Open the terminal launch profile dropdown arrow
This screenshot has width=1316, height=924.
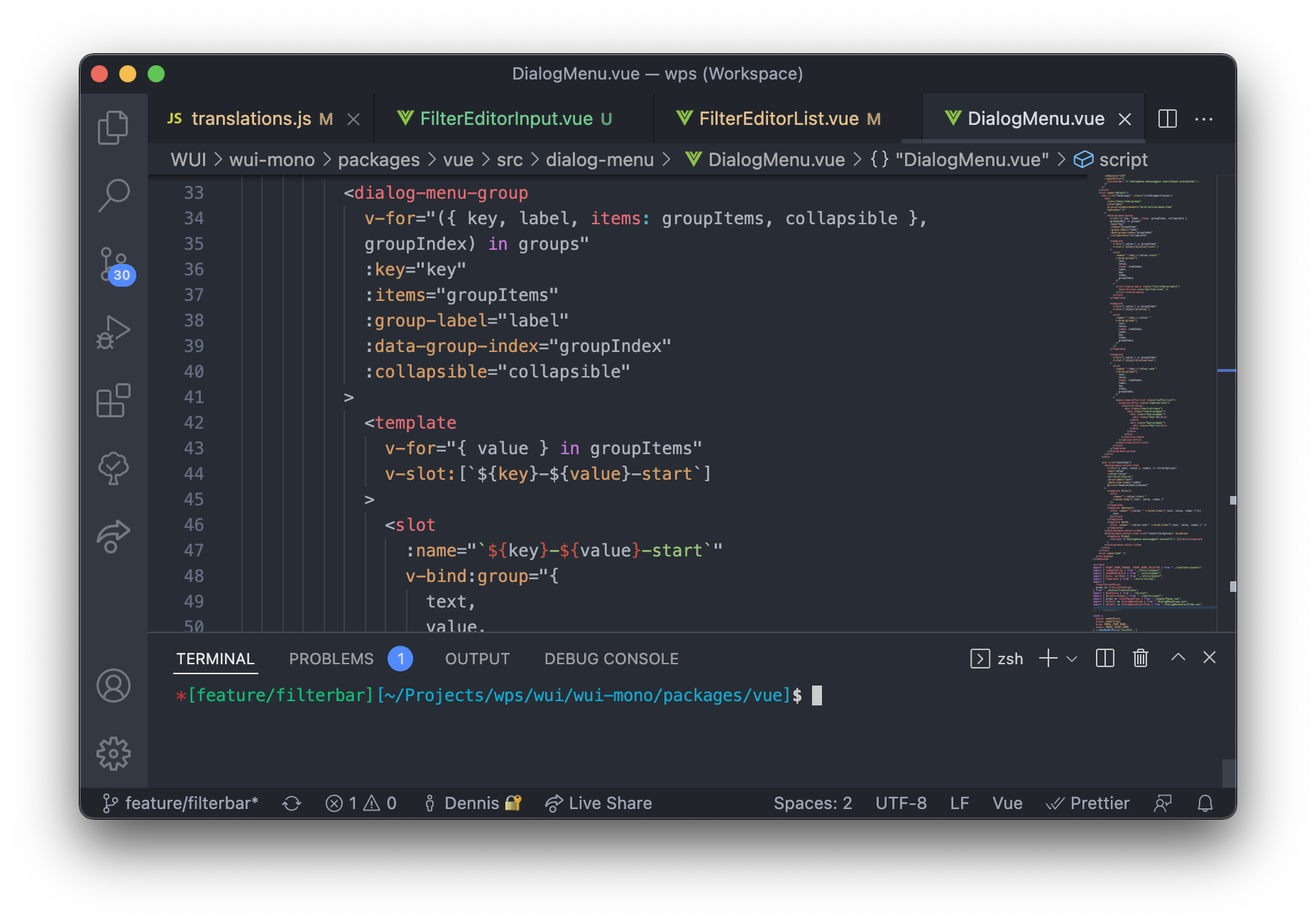[1072, 659]
